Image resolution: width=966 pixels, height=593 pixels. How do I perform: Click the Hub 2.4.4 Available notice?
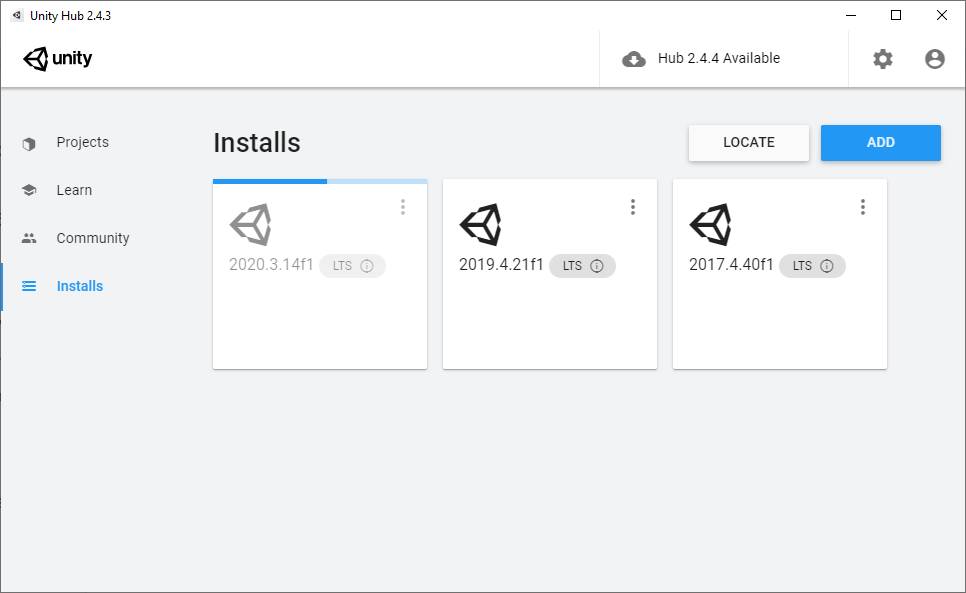718,59
